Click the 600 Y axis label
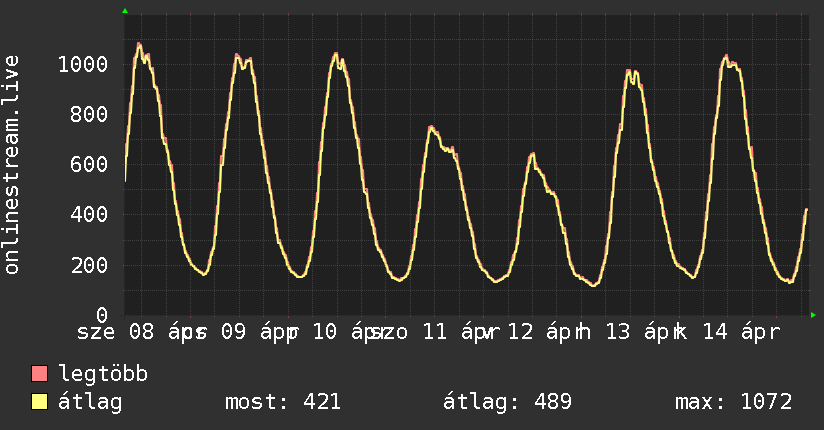This screenshot has height=430, width=824. click(89, 164)
